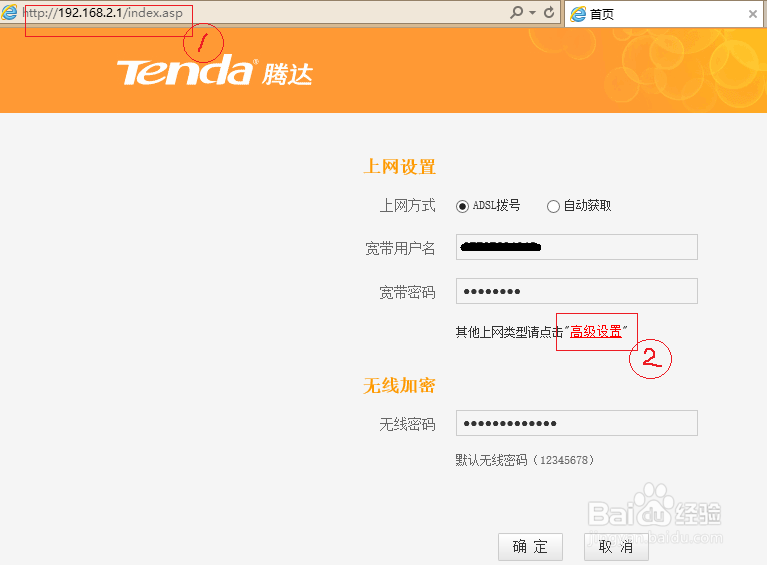Click the 确定 button

coord(530,547)
